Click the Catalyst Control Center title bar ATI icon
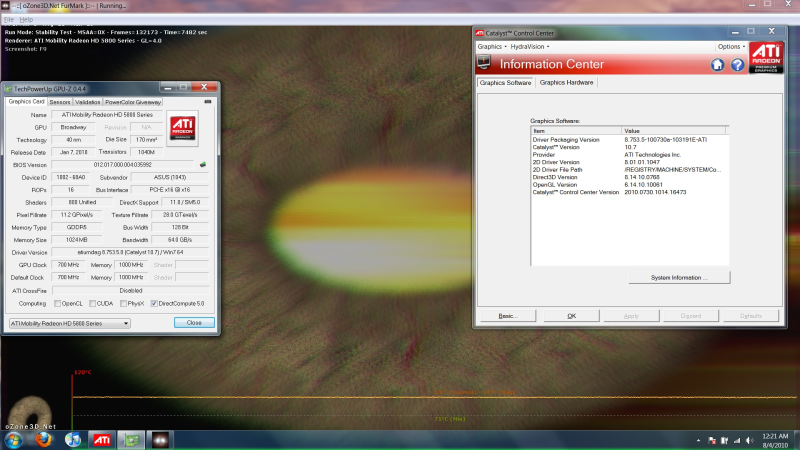Screen dimensions: 800x450 (x=480, y=33)
